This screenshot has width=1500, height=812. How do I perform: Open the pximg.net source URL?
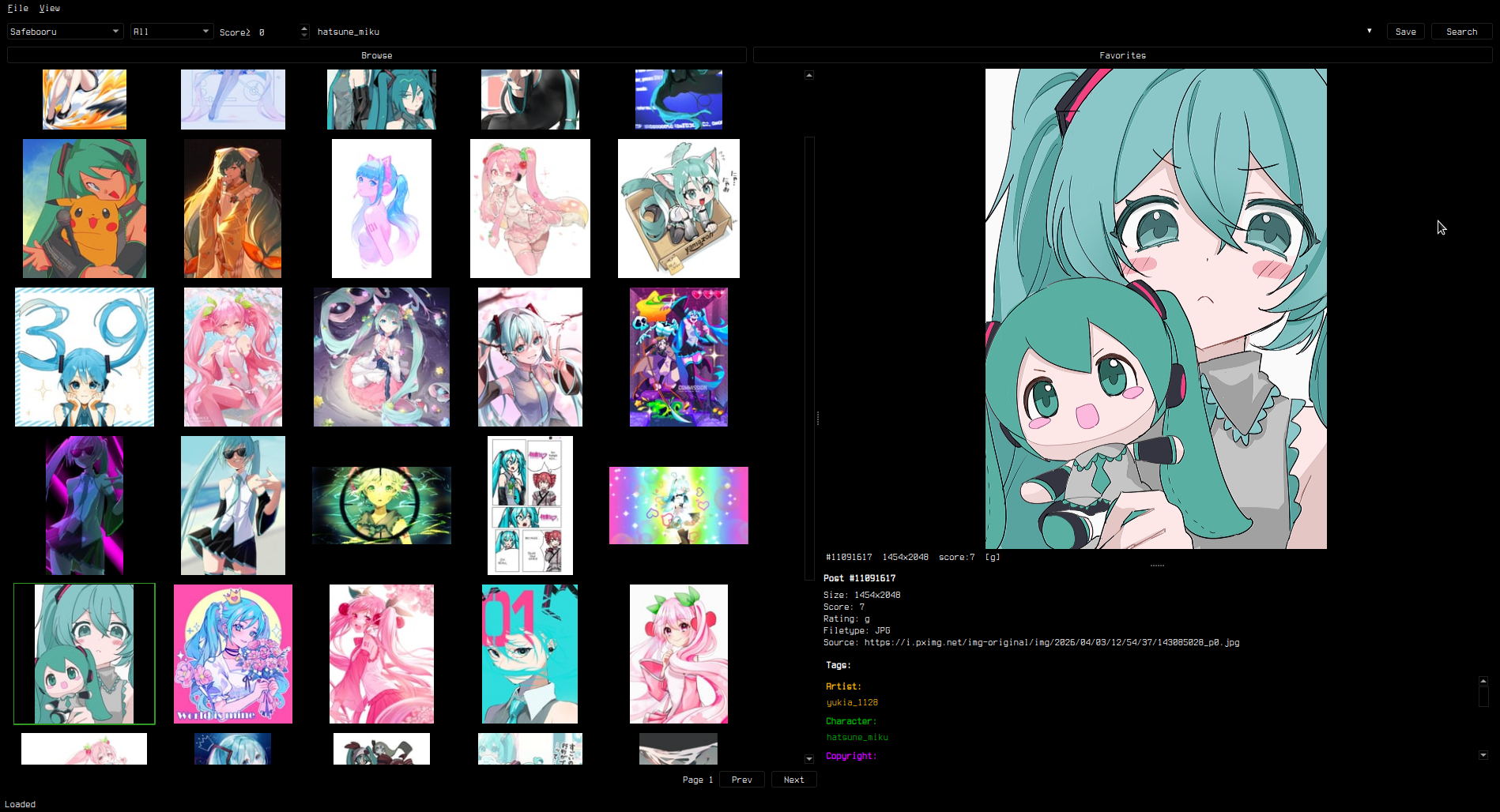tap(1051, 642)
